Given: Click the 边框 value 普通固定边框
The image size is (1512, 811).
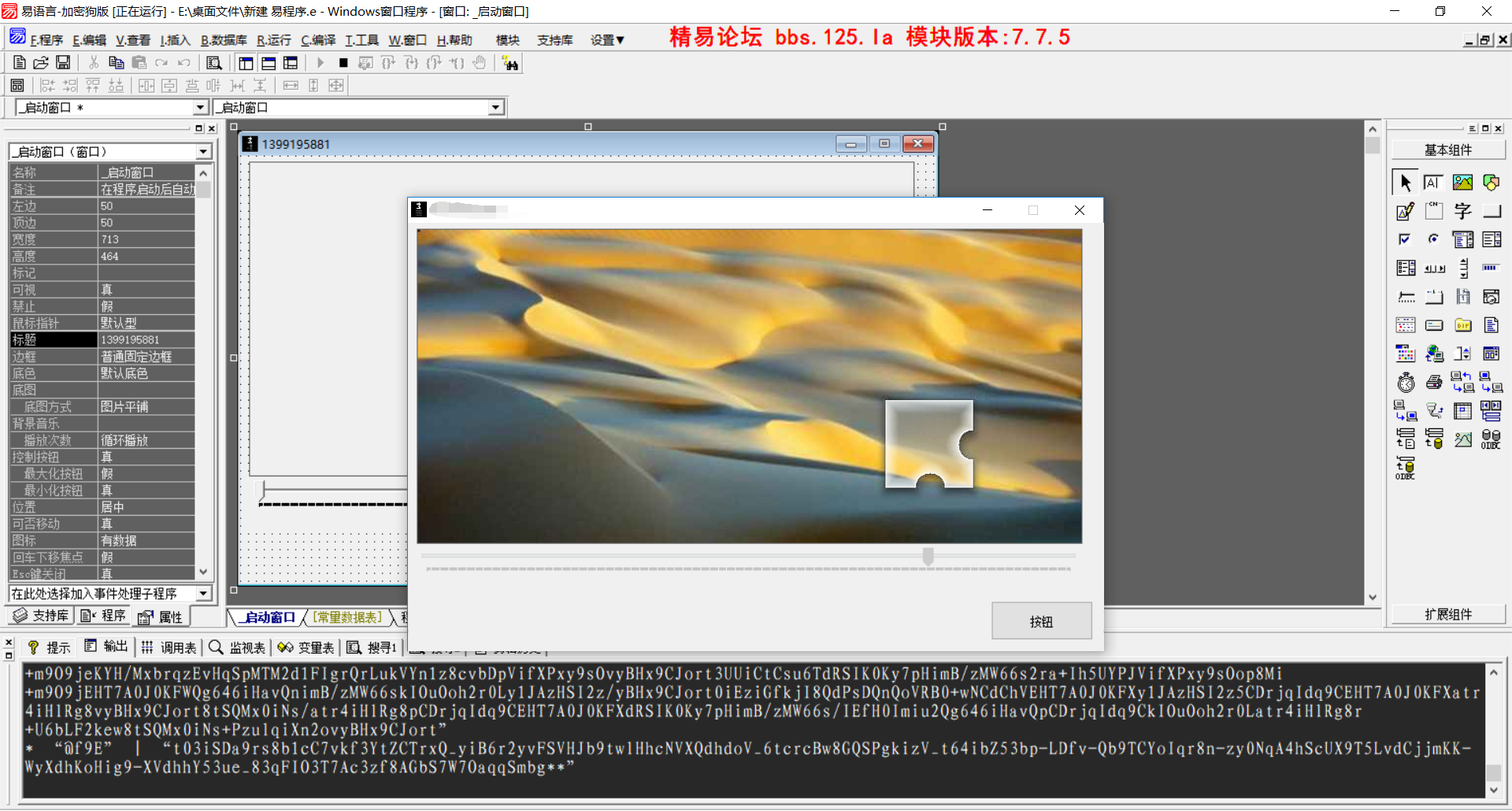Looking at the screenshot, I should 146,357.
